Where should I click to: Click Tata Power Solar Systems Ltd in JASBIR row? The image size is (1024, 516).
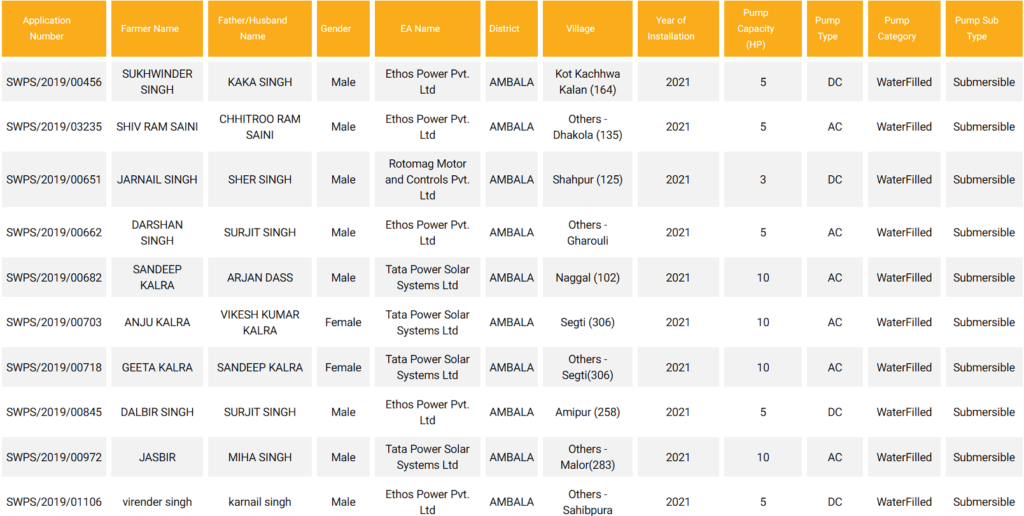click(x=428, y=457)
